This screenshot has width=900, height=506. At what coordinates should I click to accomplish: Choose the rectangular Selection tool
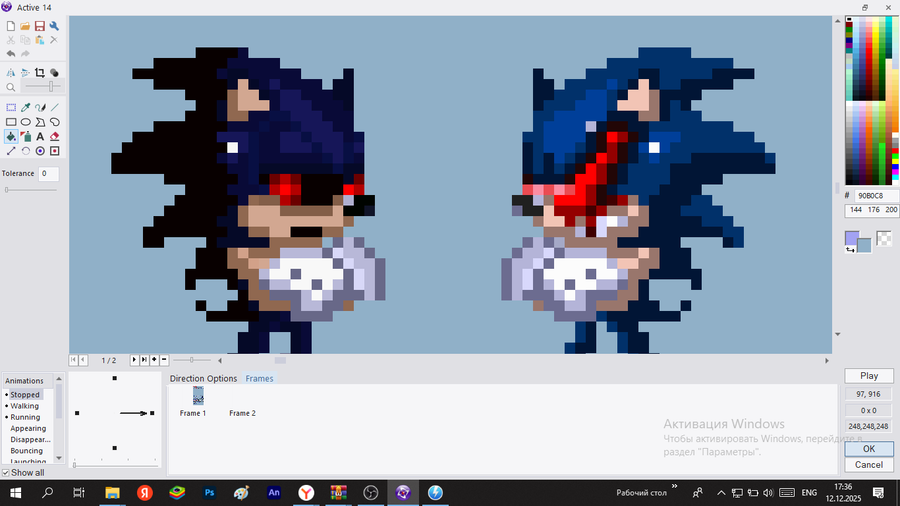(11, 107)
